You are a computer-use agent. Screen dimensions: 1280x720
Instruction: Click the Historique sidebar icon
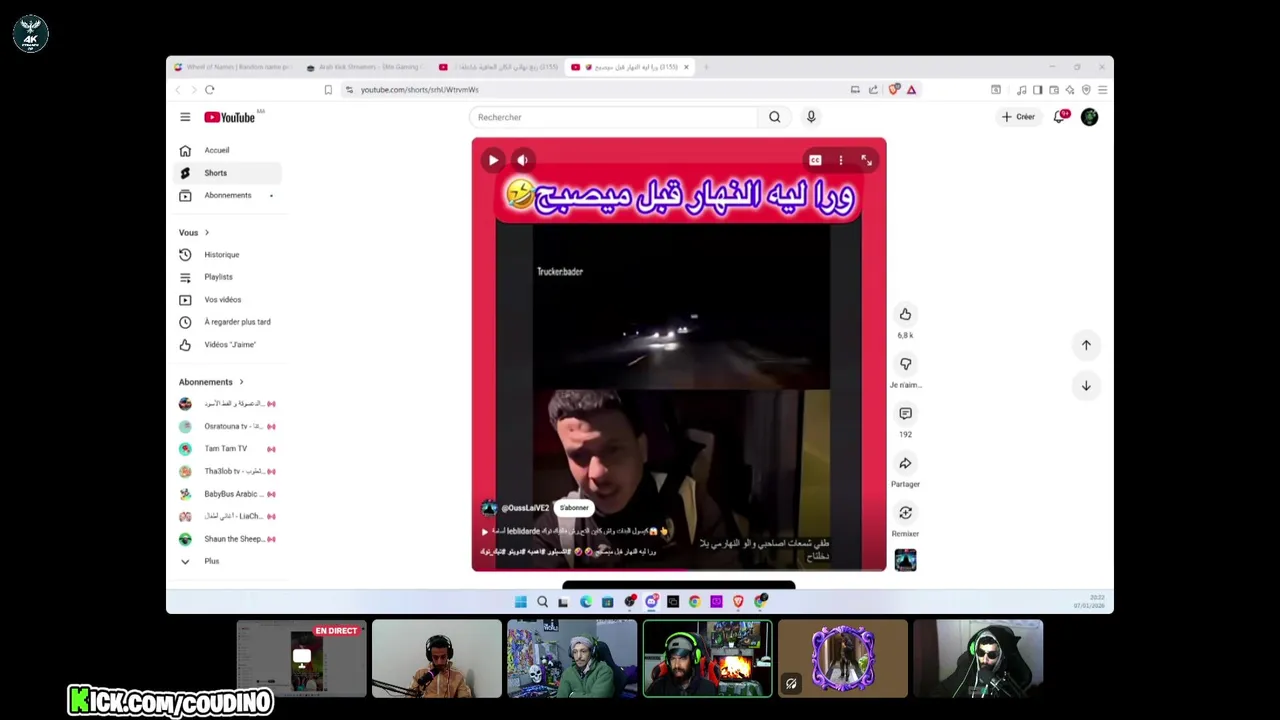(x=185, y=255)
